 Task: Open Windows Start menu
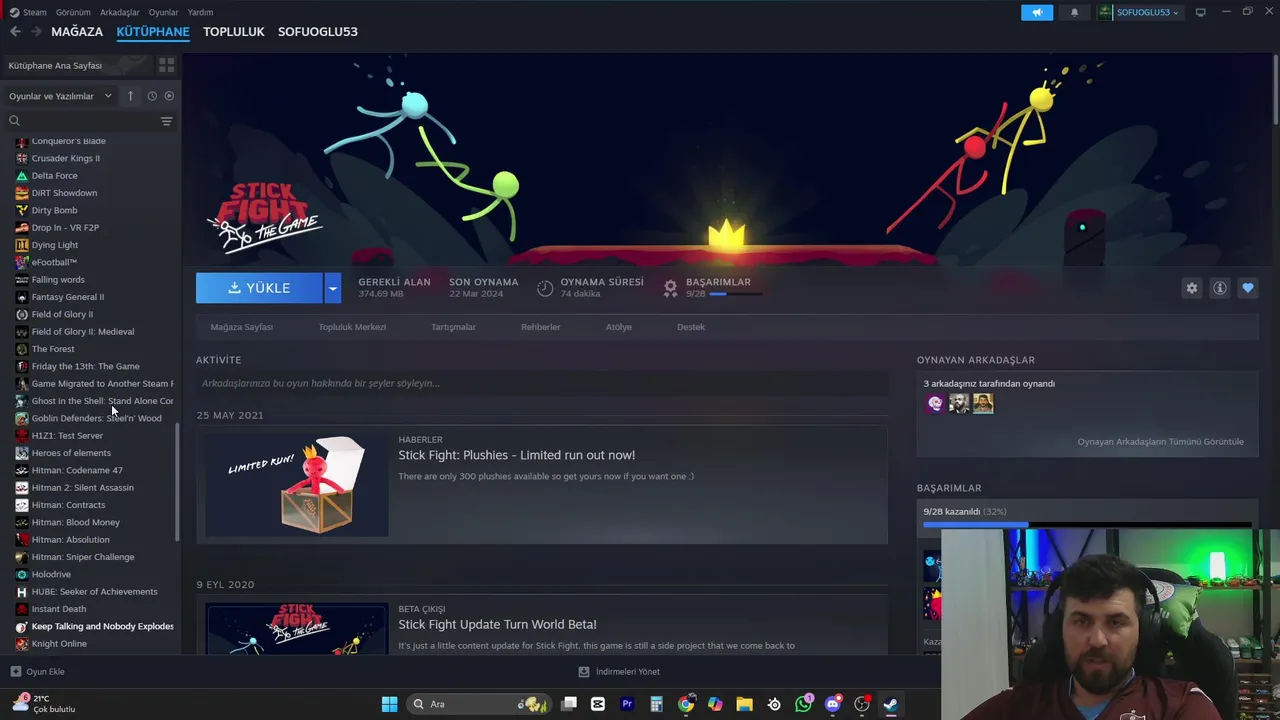(x=389, y=704)
